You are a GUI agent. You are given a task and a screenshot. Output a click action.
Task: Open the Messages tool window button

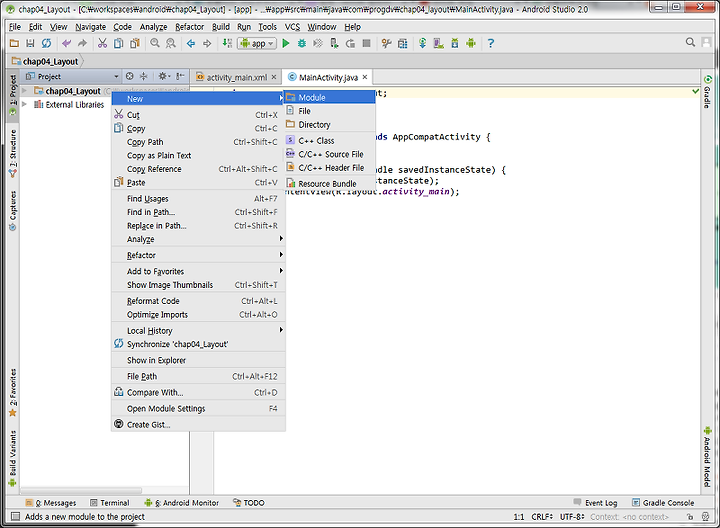(x=51, y=503)
